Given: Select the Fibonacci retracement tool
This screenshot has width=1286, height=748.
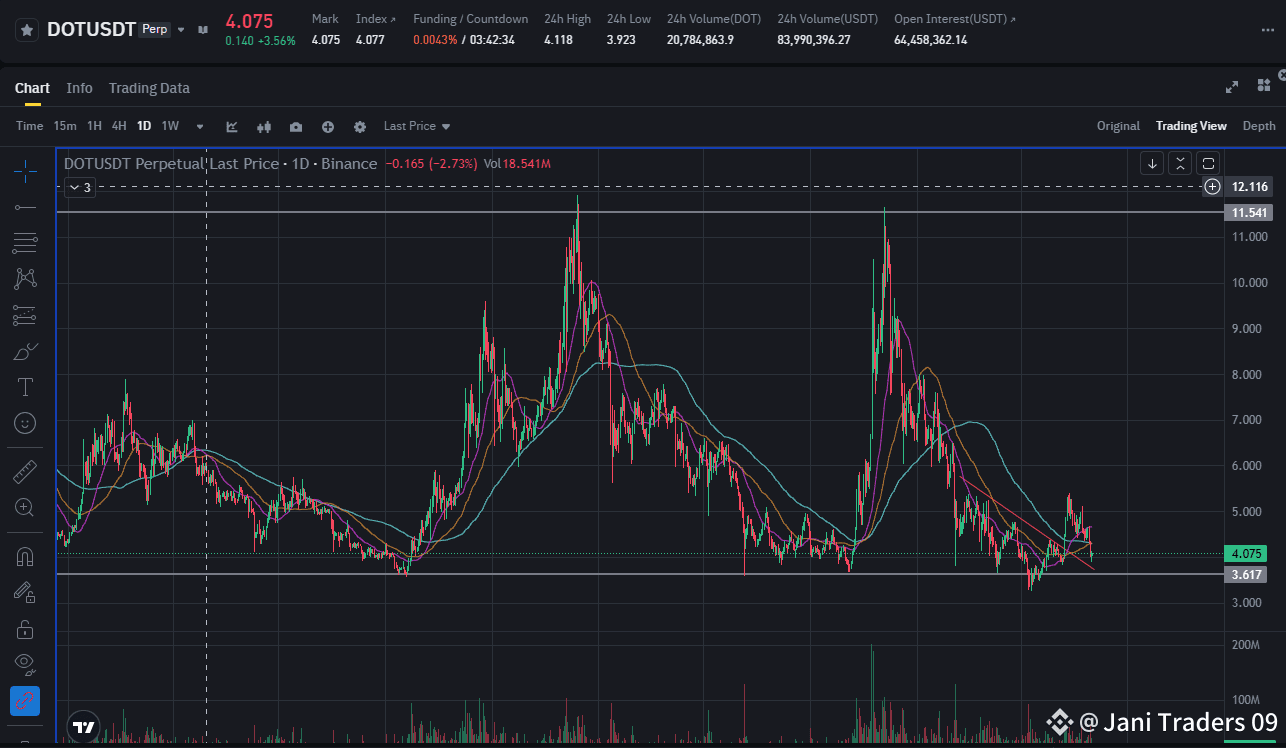Looking at the screenshot, I should 25,242.
